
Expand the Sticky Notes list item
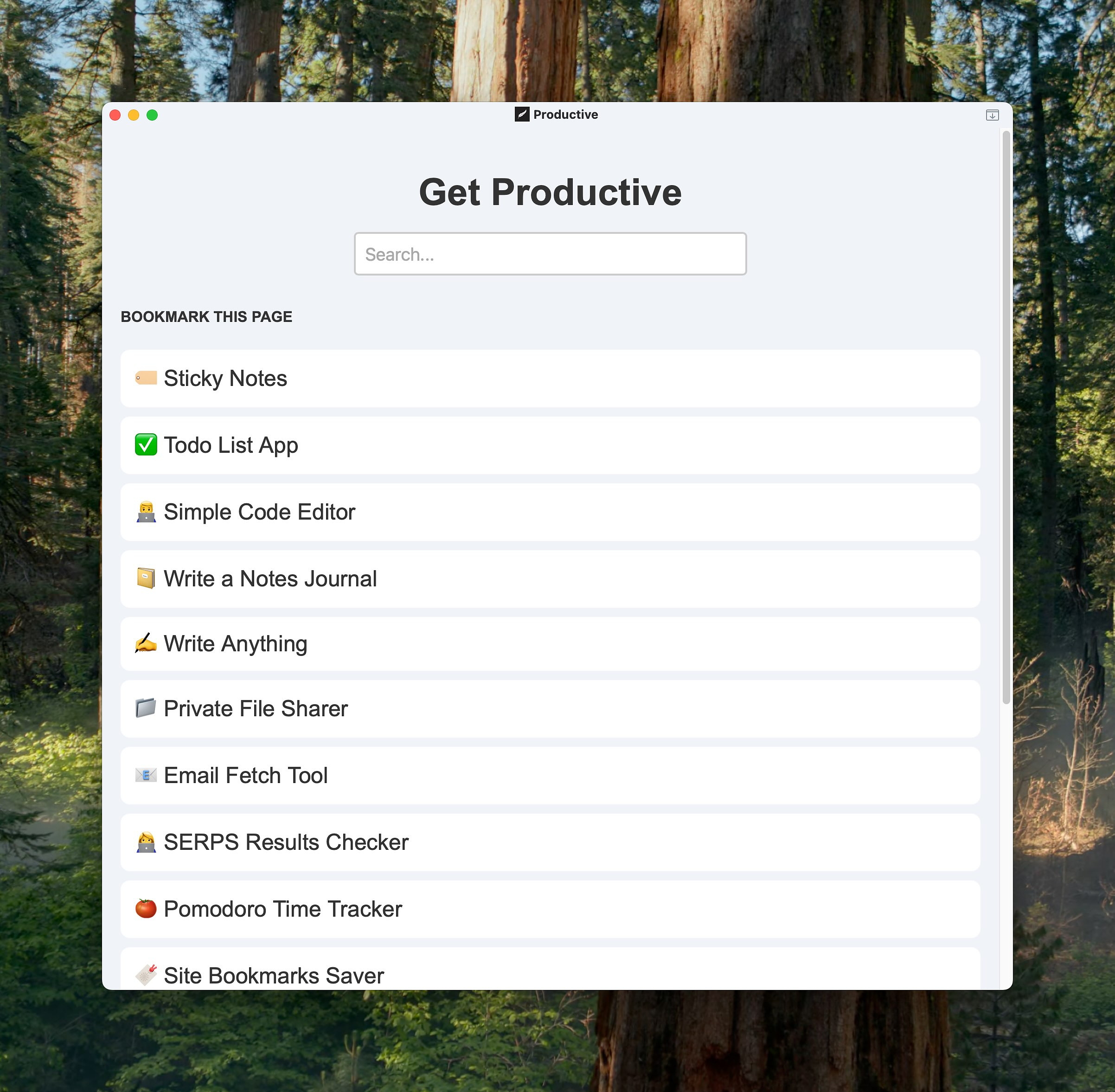pyautogui.click(x=549, y=378)
